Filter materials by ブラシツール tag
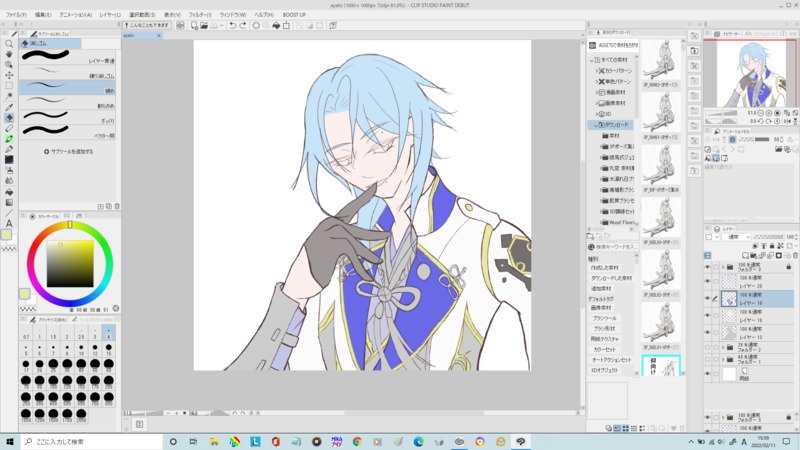This screenshot has width=800, height=450. 604,318
